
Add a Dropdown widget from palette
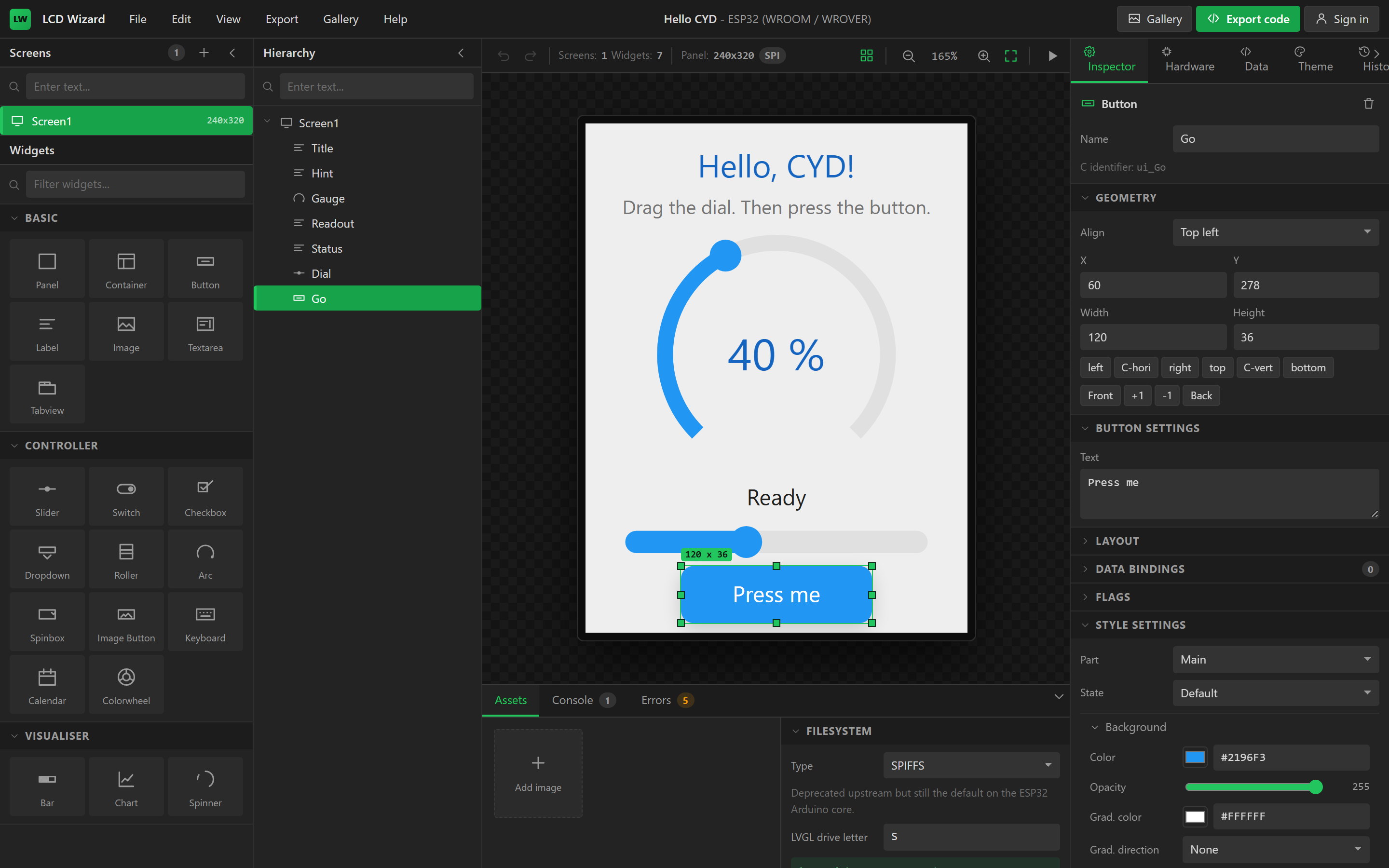(x=47, y=558)
